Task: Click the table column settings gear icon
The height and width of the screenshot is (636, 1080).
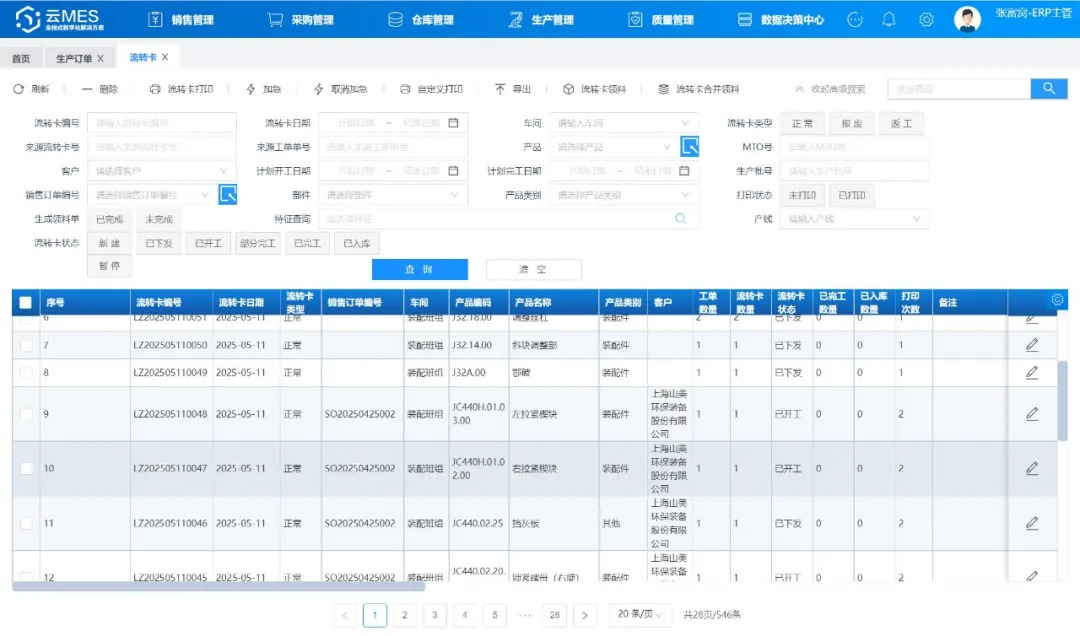Action: click(x=1058, y=298)
